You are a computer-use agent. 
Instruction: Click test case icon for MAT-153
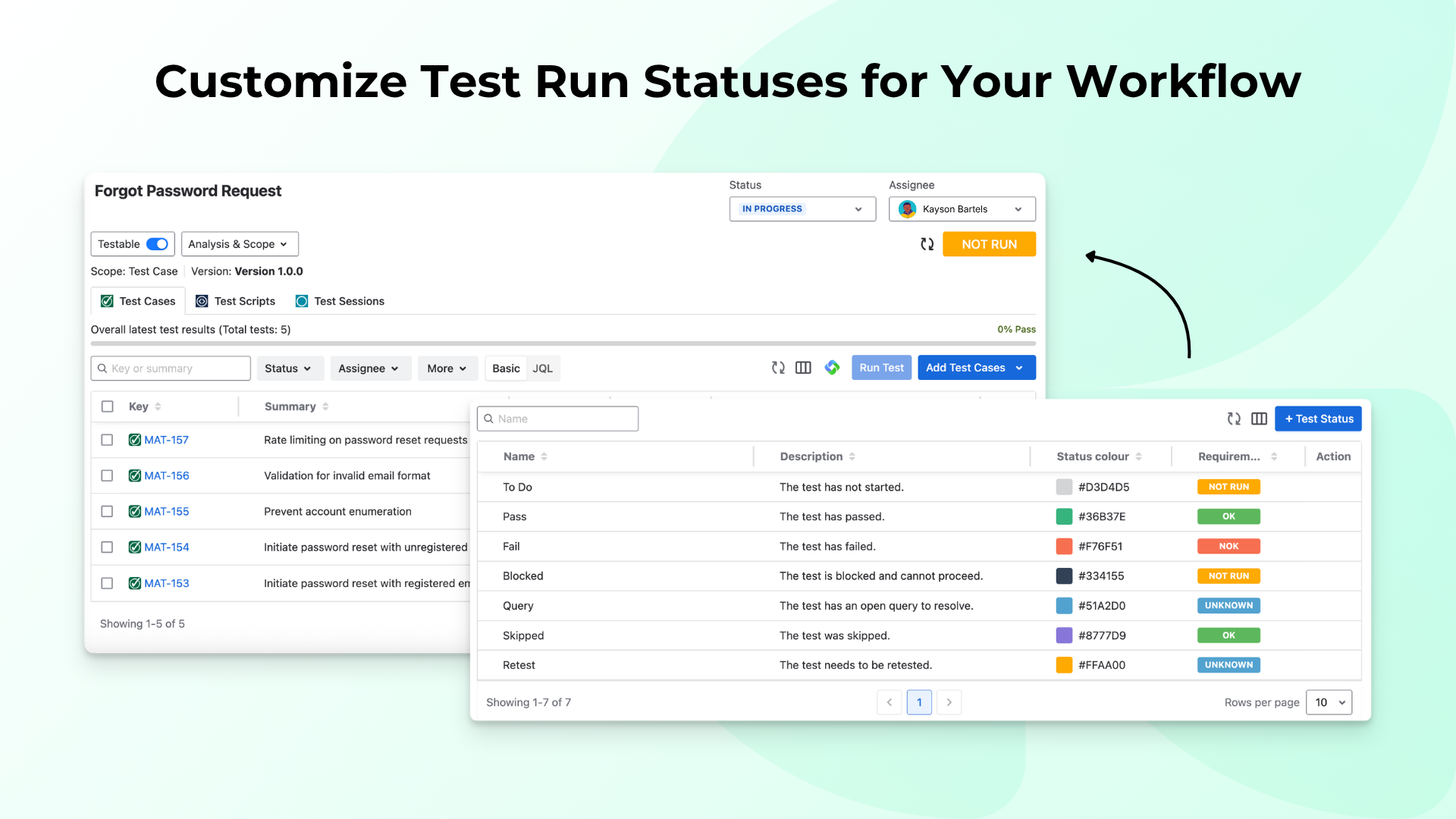coord(134,583)
